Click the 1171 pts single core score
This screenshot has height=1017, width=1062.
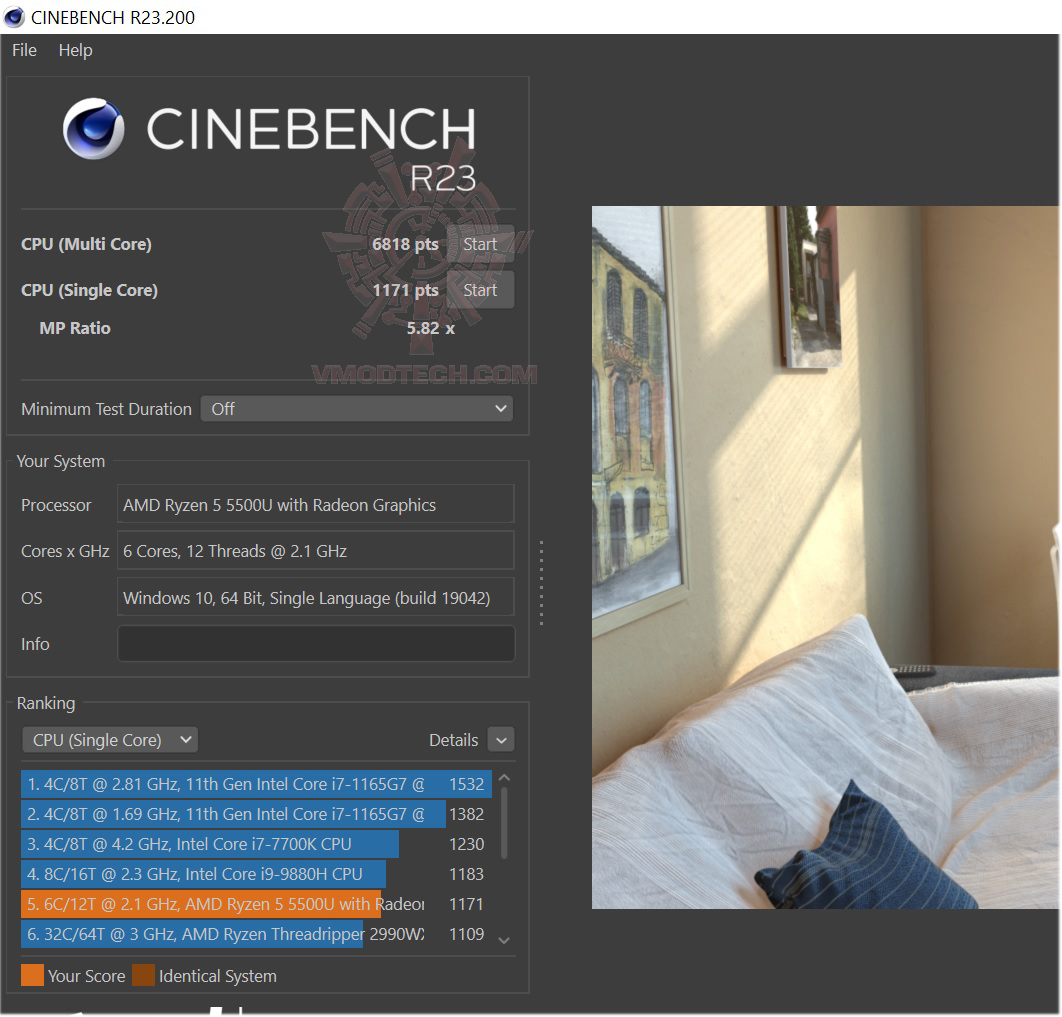click(x=405, y=290)
